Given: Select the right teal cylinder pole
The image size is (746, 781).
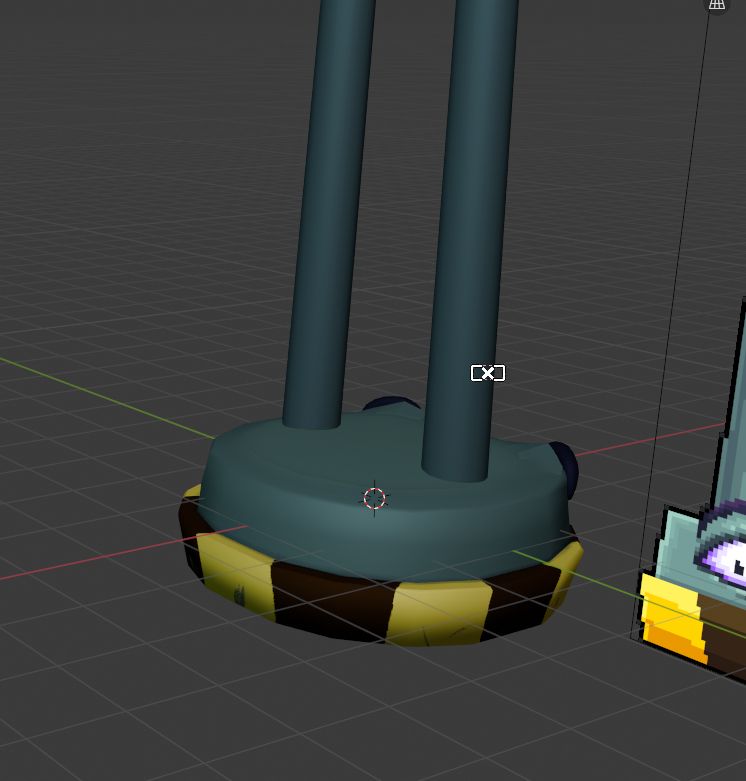Looking at the screenshot, I should point(468,239).
